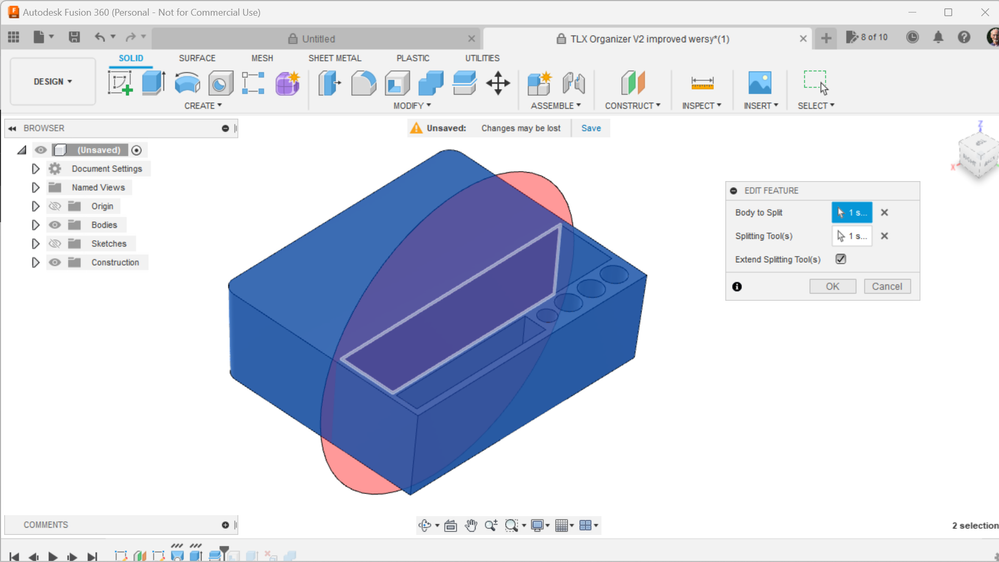Toggle Extend Splitting Tool(s) checkbox
Image resolution: width=999 pixels, height=562 pixels.
(841, 259)
